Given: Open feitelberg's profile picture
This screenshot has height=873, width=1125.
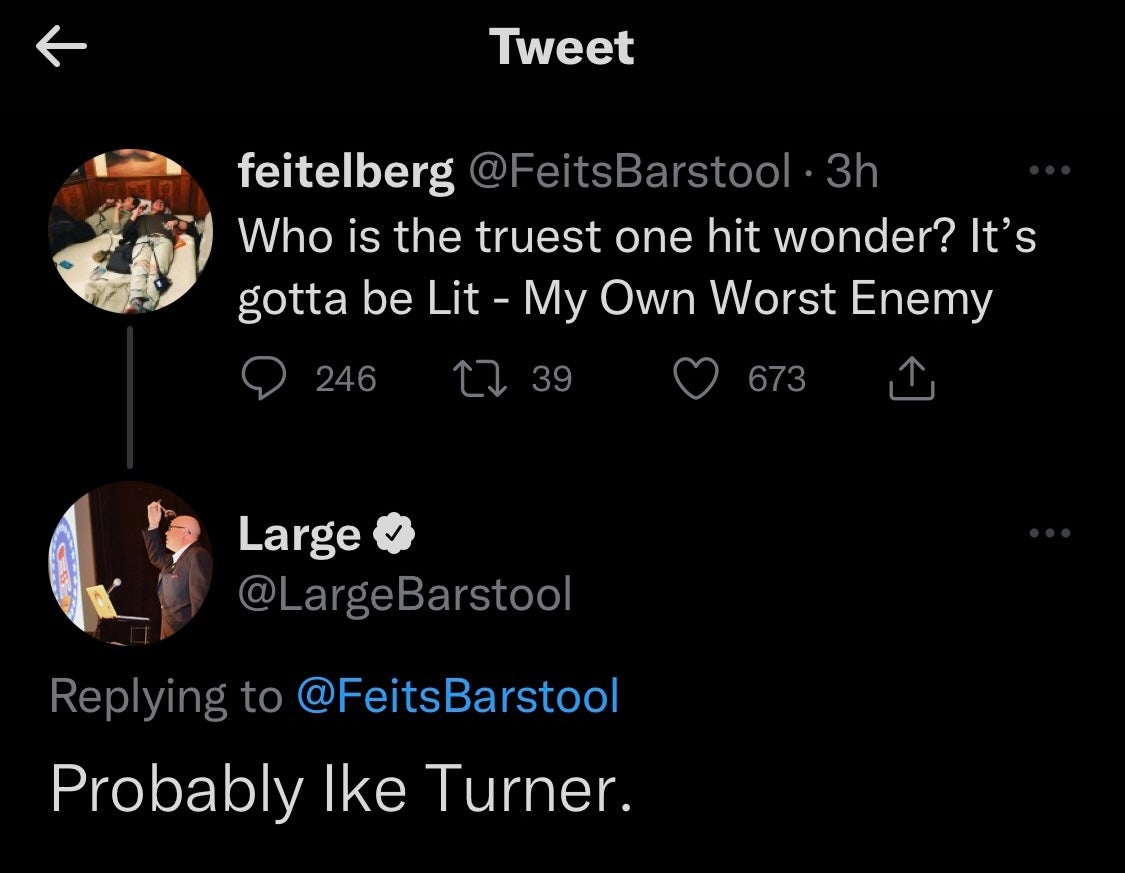Looking at the screenshot, I should tap(131, 232).
